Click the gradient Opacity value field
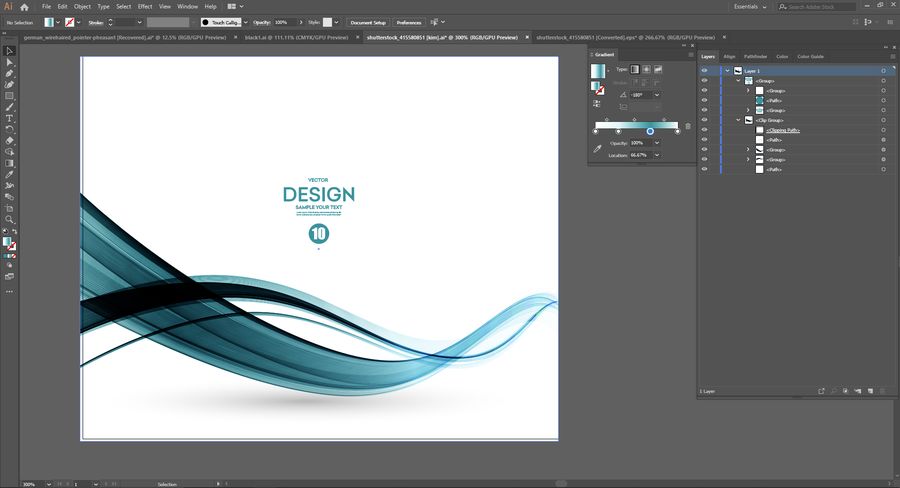 point(638,143)
